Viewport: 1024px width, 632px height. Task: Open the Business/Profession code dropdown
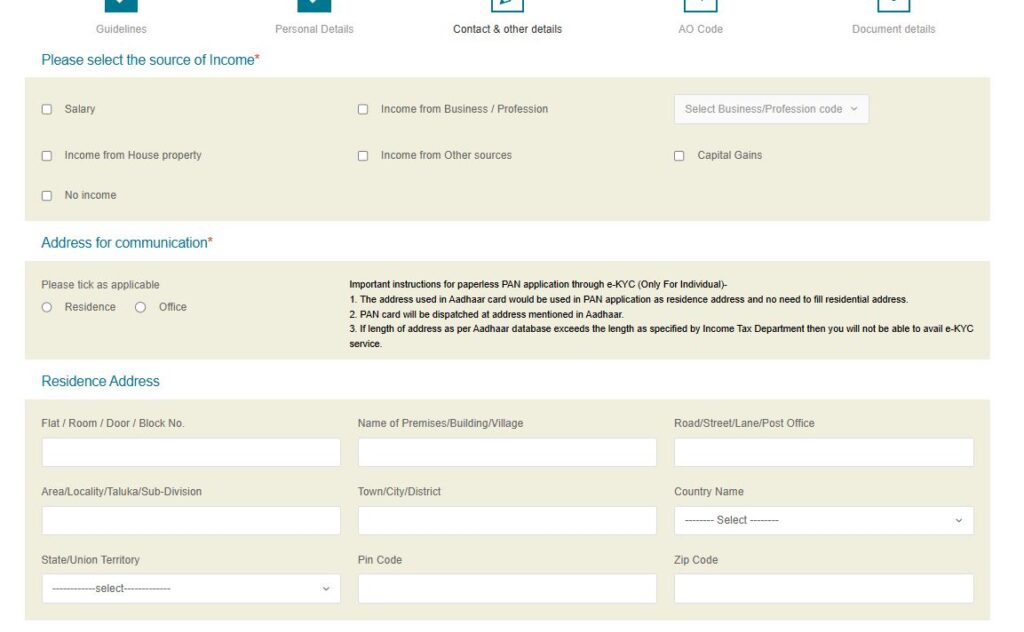[x=770, y=109]
